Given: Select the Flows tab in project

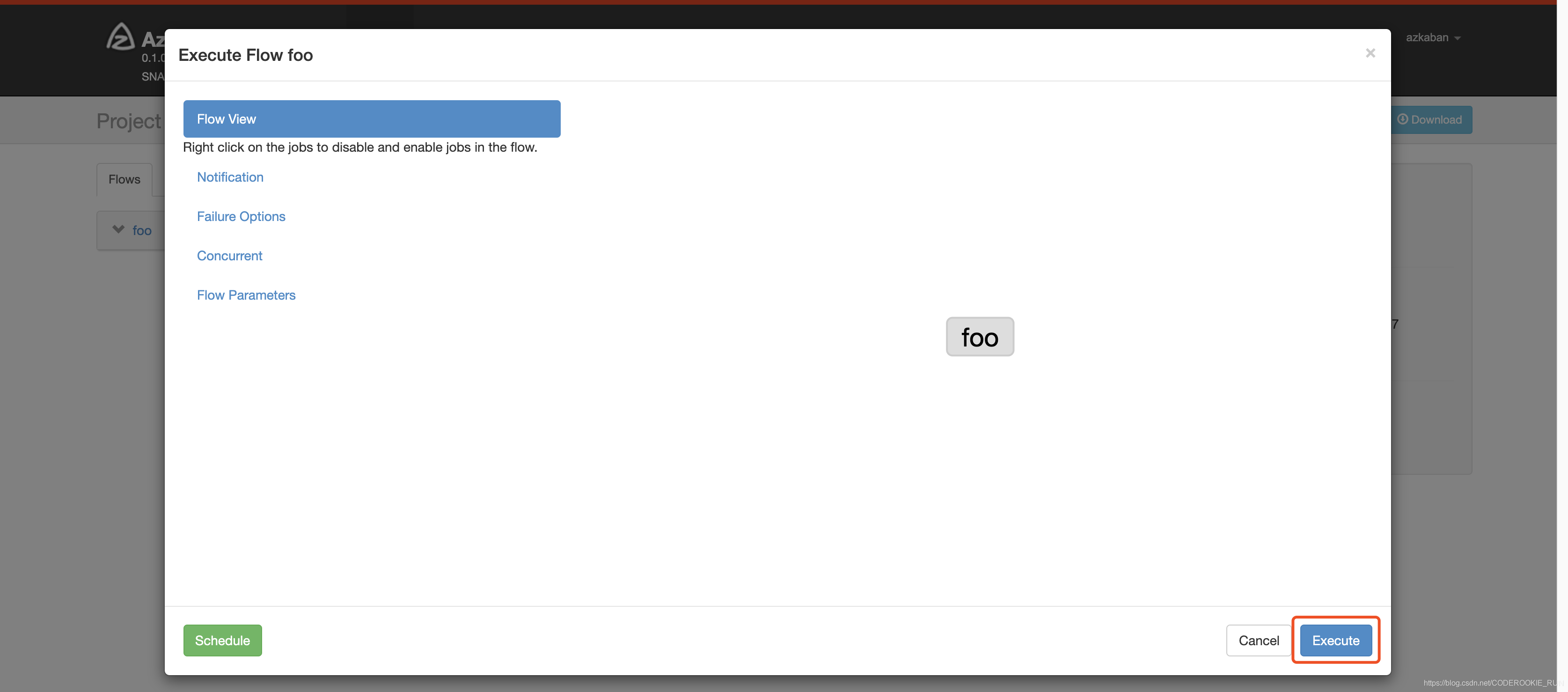Looking at the screenshot, I should [x=124, y=178].
